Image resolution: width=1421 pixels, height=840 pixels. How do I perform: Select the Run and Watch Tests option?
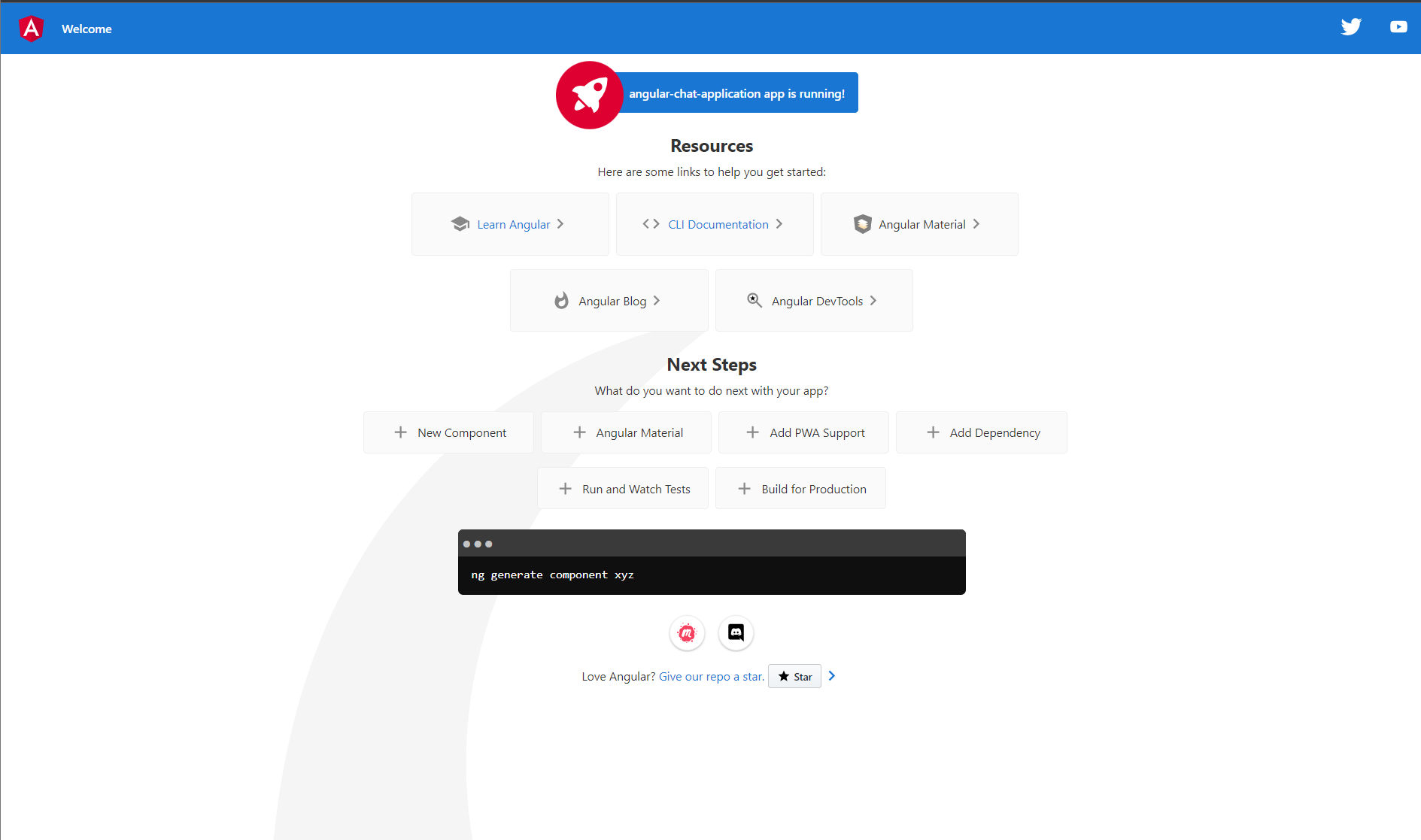[623, 489]
